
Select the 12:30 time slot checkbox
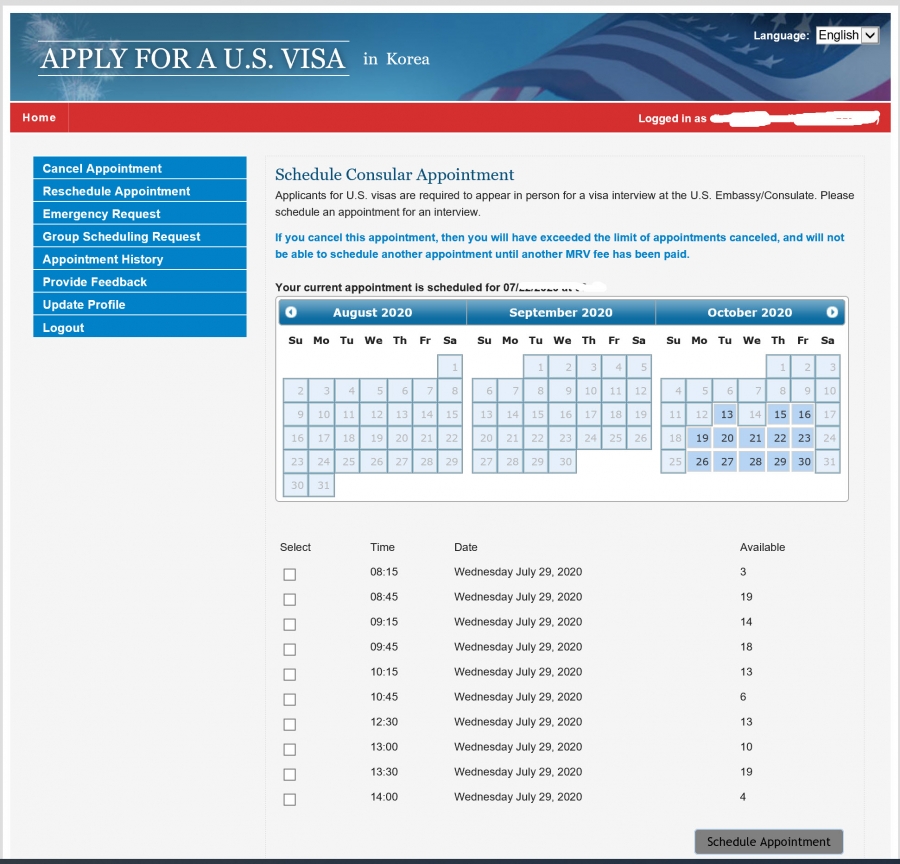click(x=290, y=724)
